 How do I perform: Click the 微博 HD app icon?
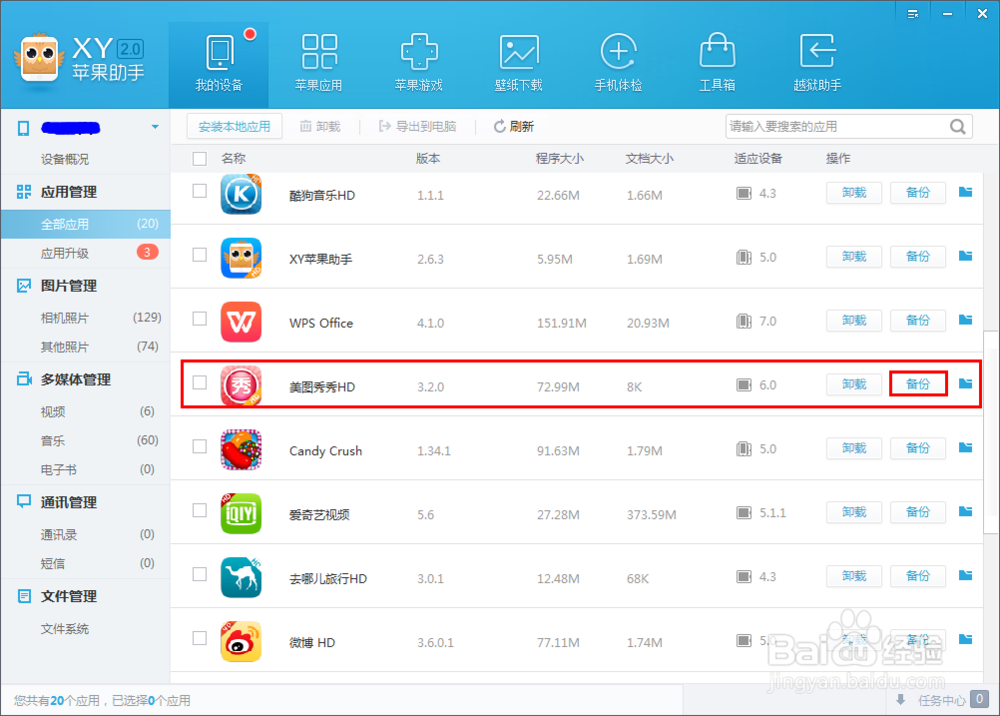pyautogui.click(x=241, y=641)
